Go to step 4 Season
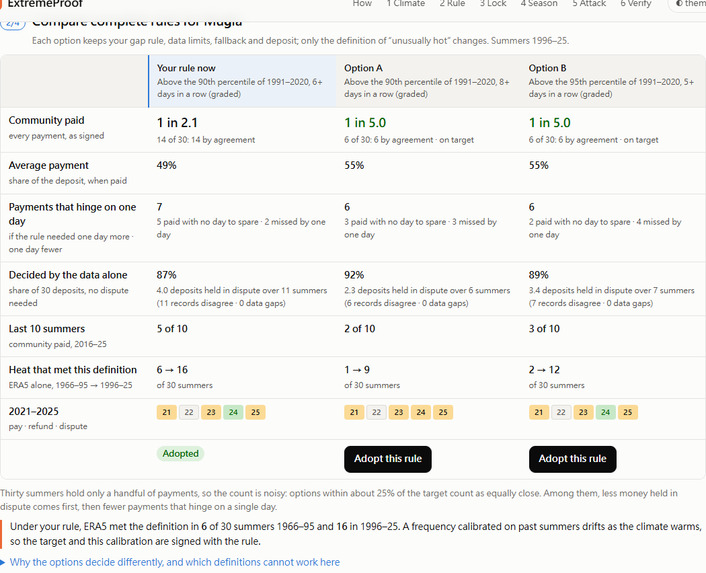This screenshot has width=706, height=573. [539, 4]
